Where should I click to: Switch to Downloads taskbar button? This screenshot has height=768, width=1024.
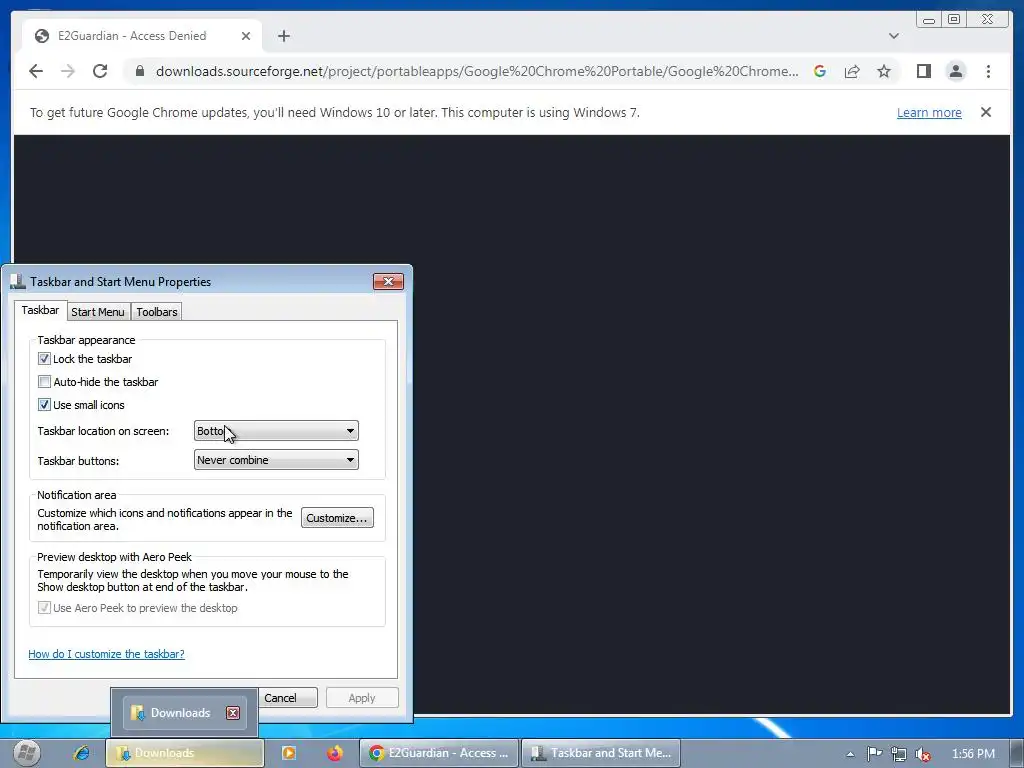pyautogui.click(x=185, y=753)
